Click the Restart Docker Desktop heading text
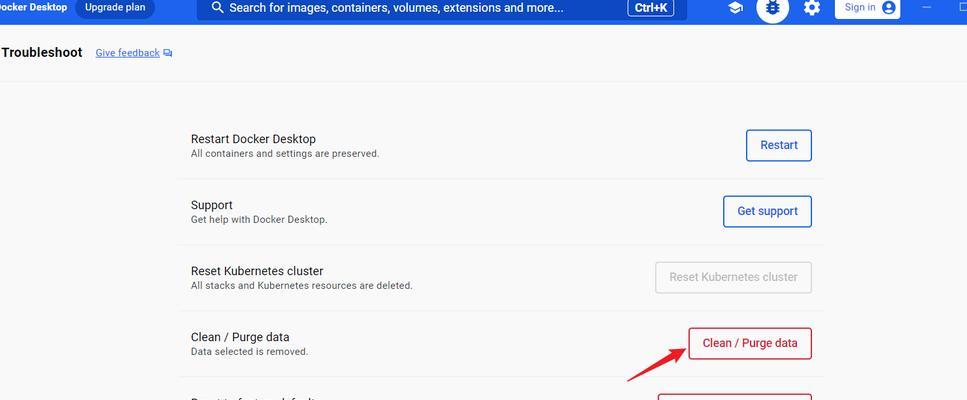This screenshot has width=967, height=400. tap(253, 139)
